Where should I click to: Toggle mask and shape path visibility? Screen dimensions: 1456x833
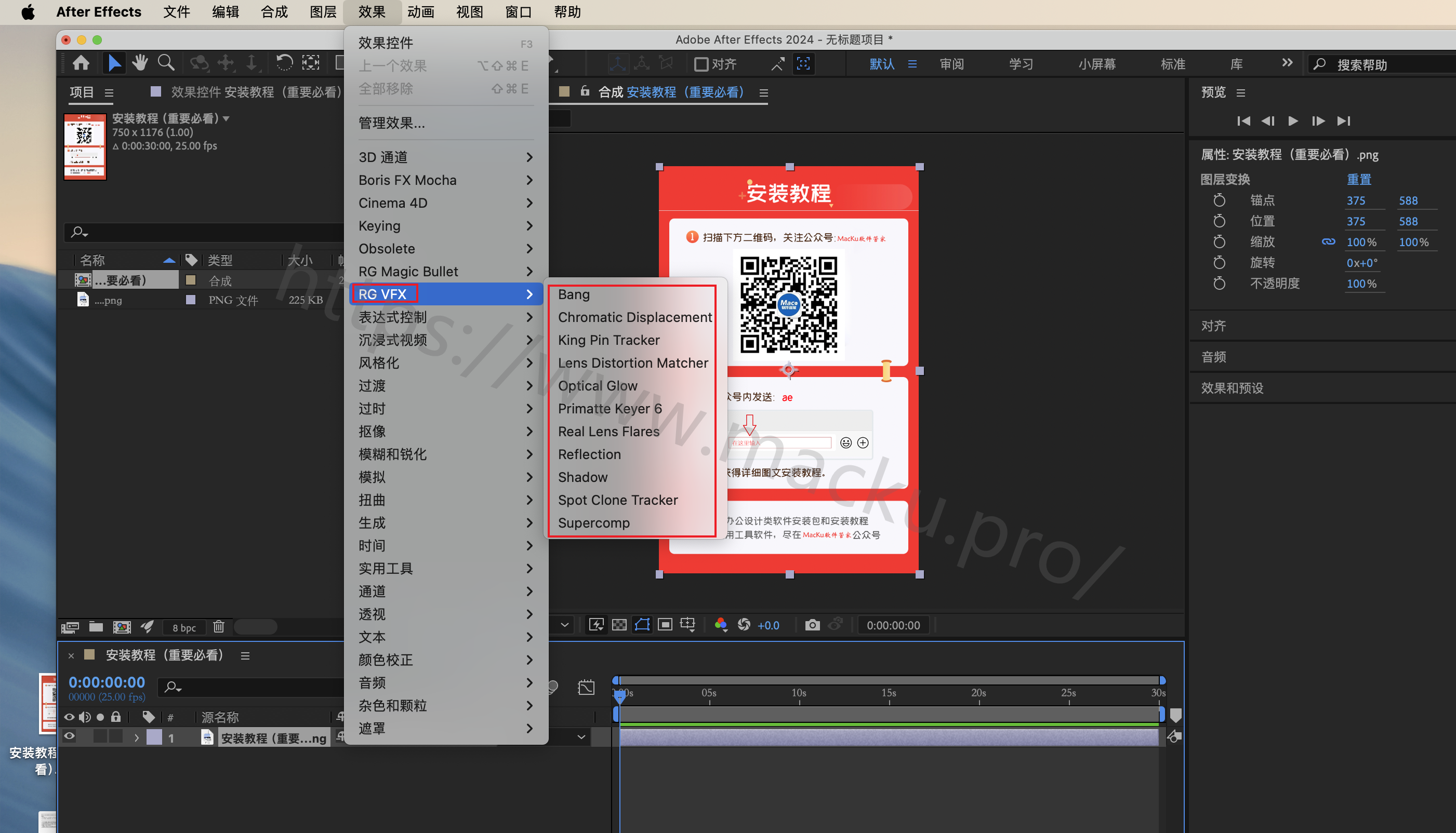pyautogui.click(x=642, y=625)
